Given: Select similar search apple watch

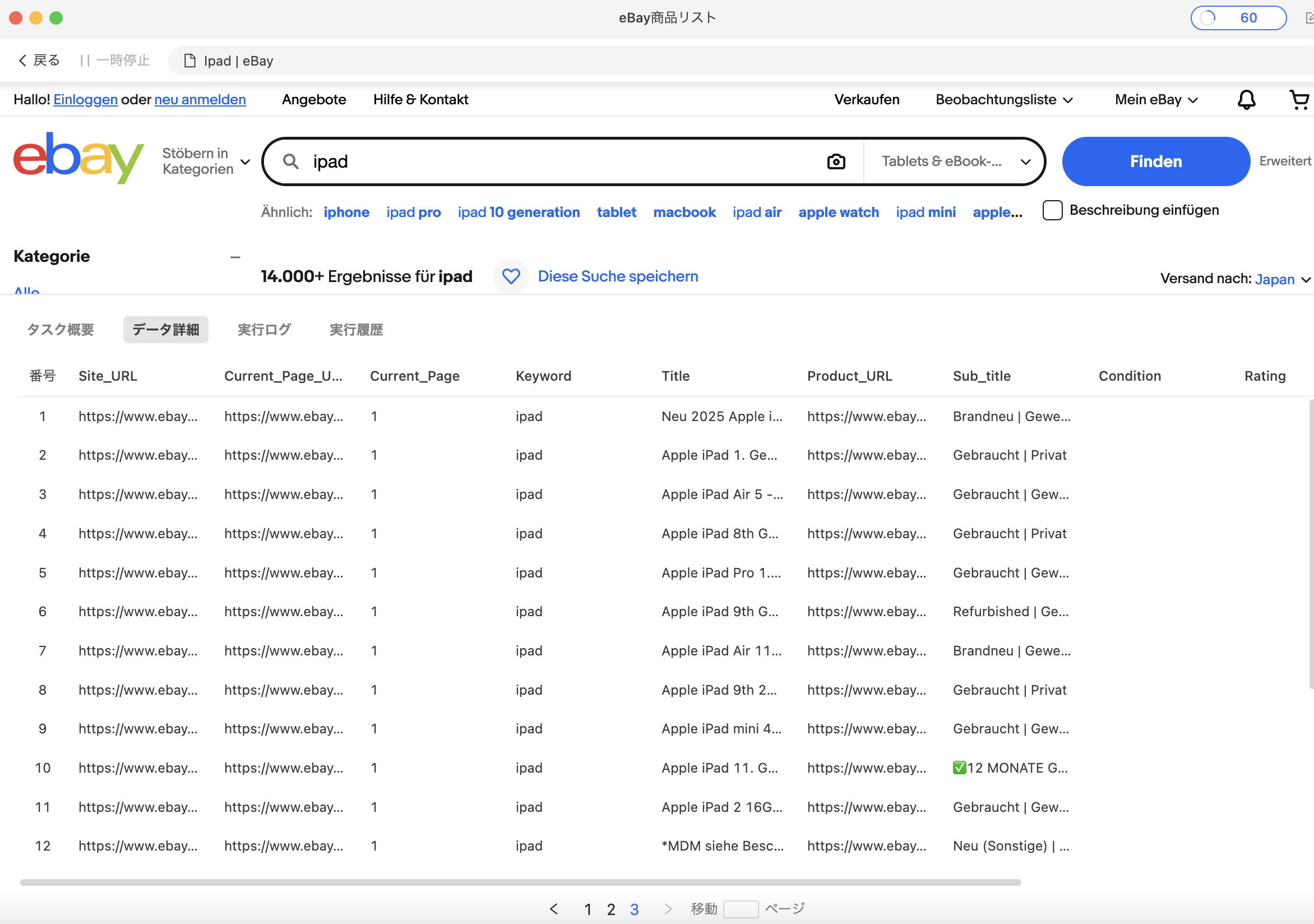Looking at the screenshot, I should pyautogui.click(x=839, y=212).
